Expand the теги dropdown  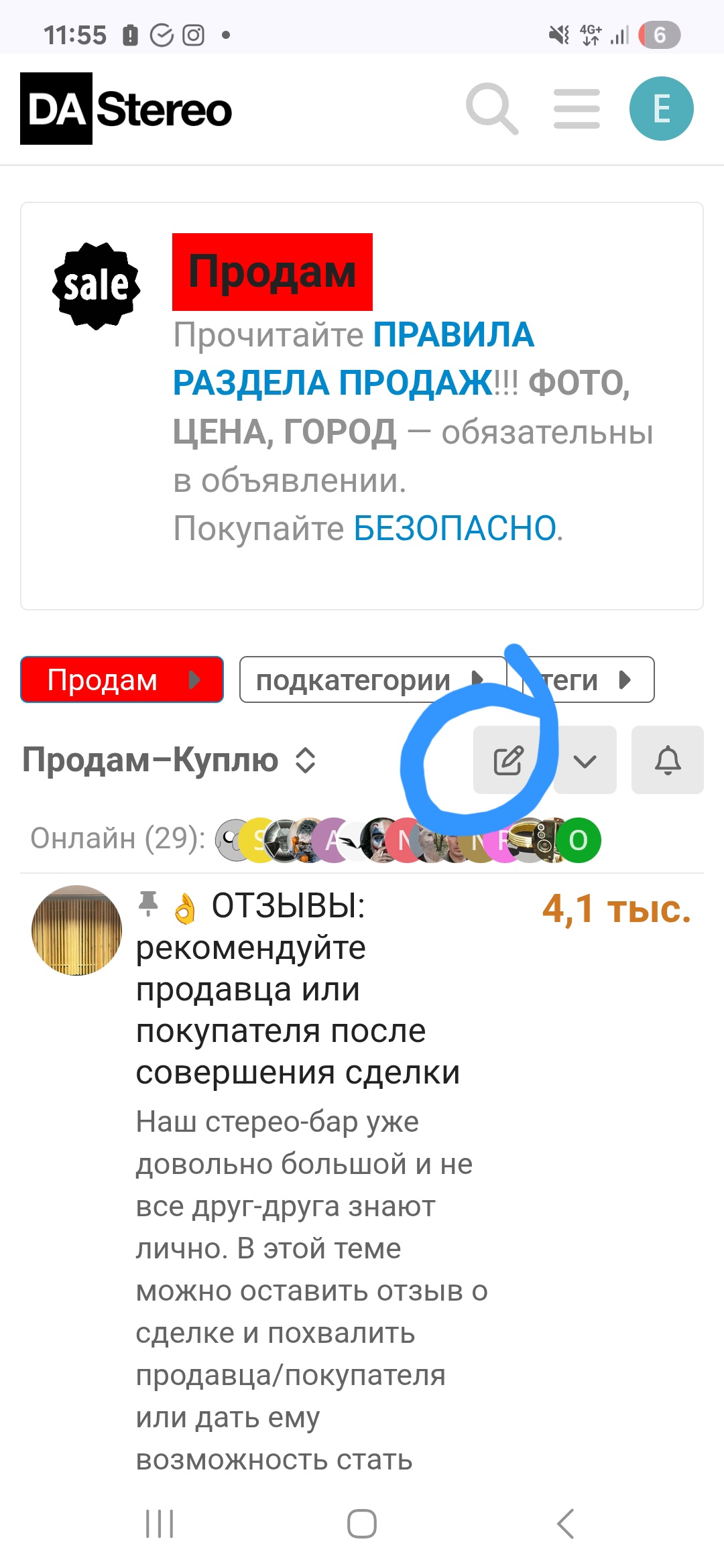tap(588, 679)
